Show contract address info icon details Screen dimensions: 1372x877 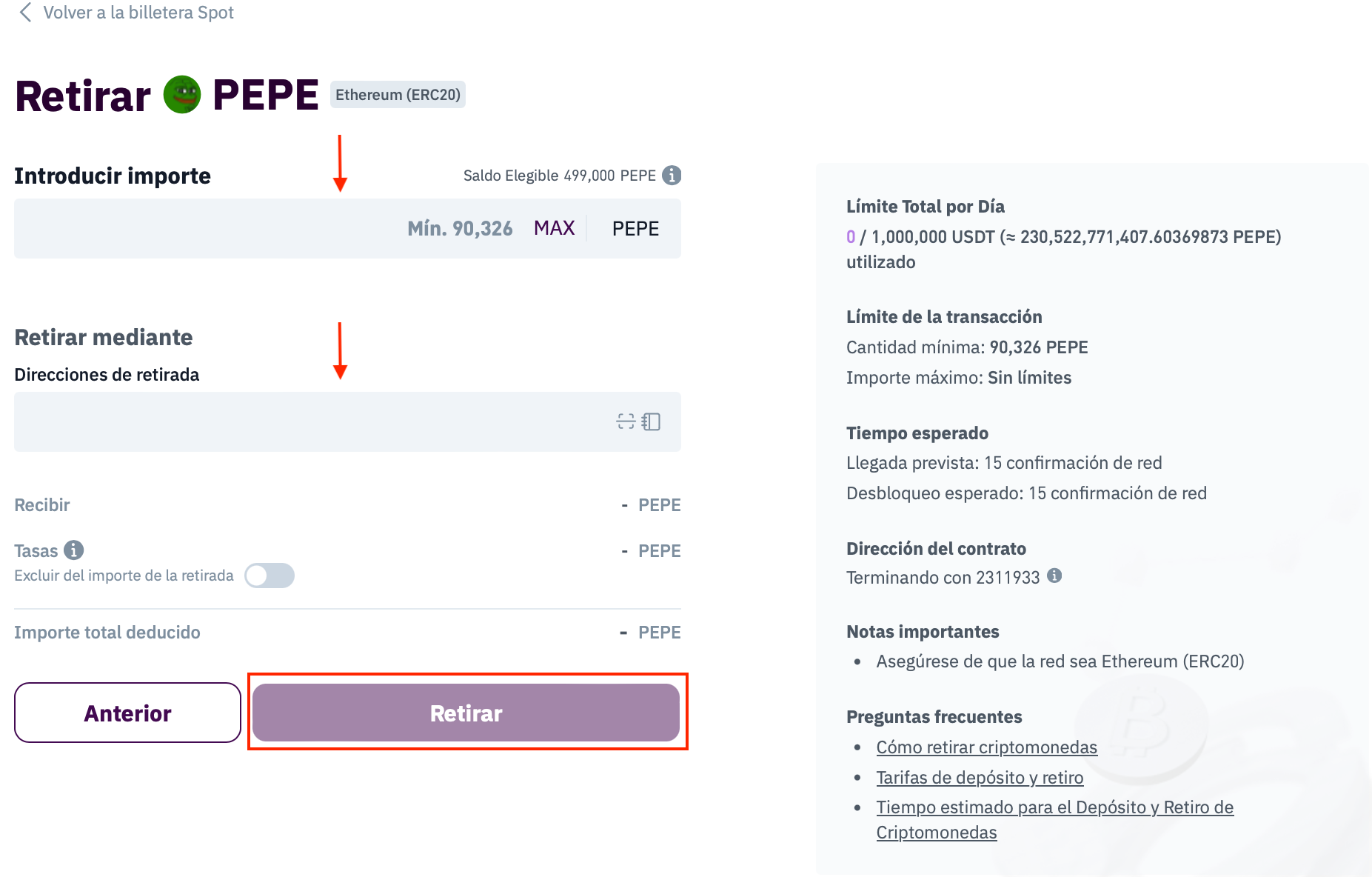point(1054,576)
